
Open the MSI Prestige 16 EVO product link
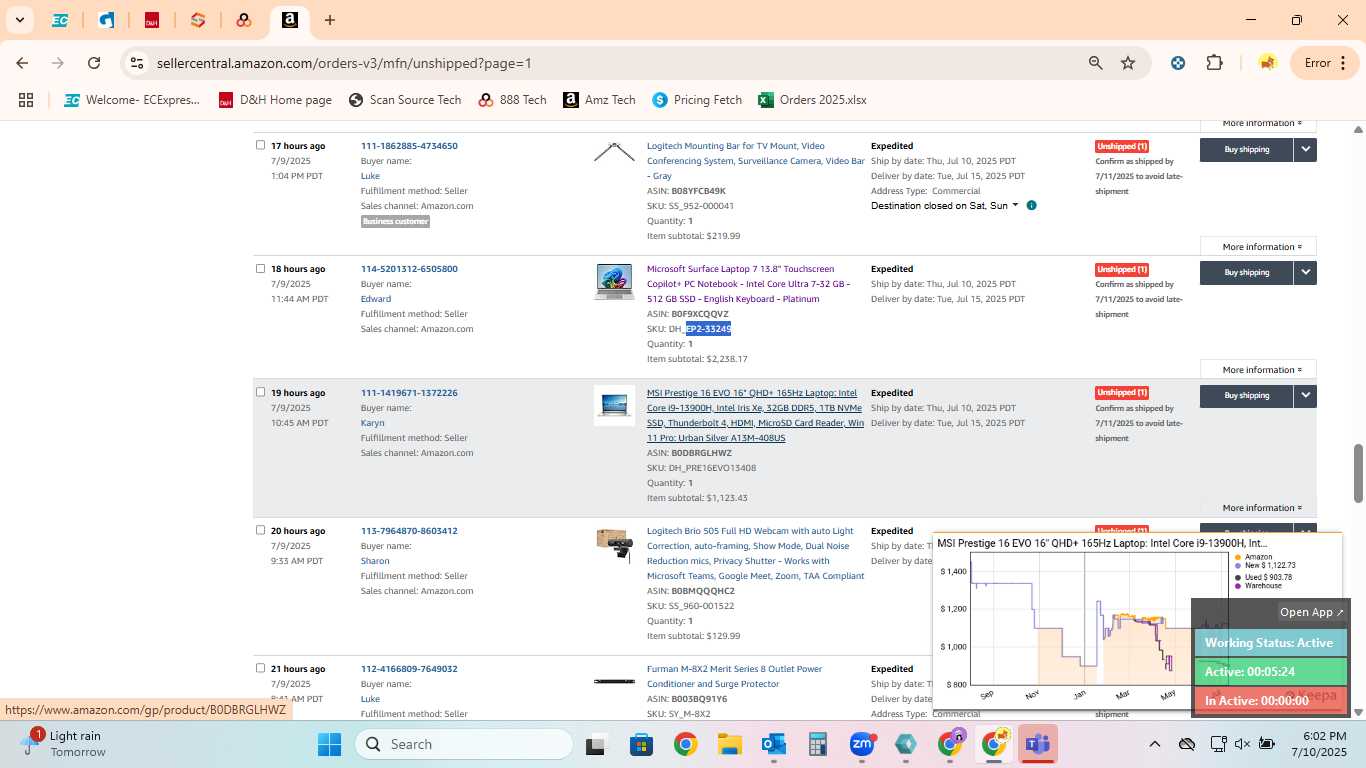(x=755, y=415)
